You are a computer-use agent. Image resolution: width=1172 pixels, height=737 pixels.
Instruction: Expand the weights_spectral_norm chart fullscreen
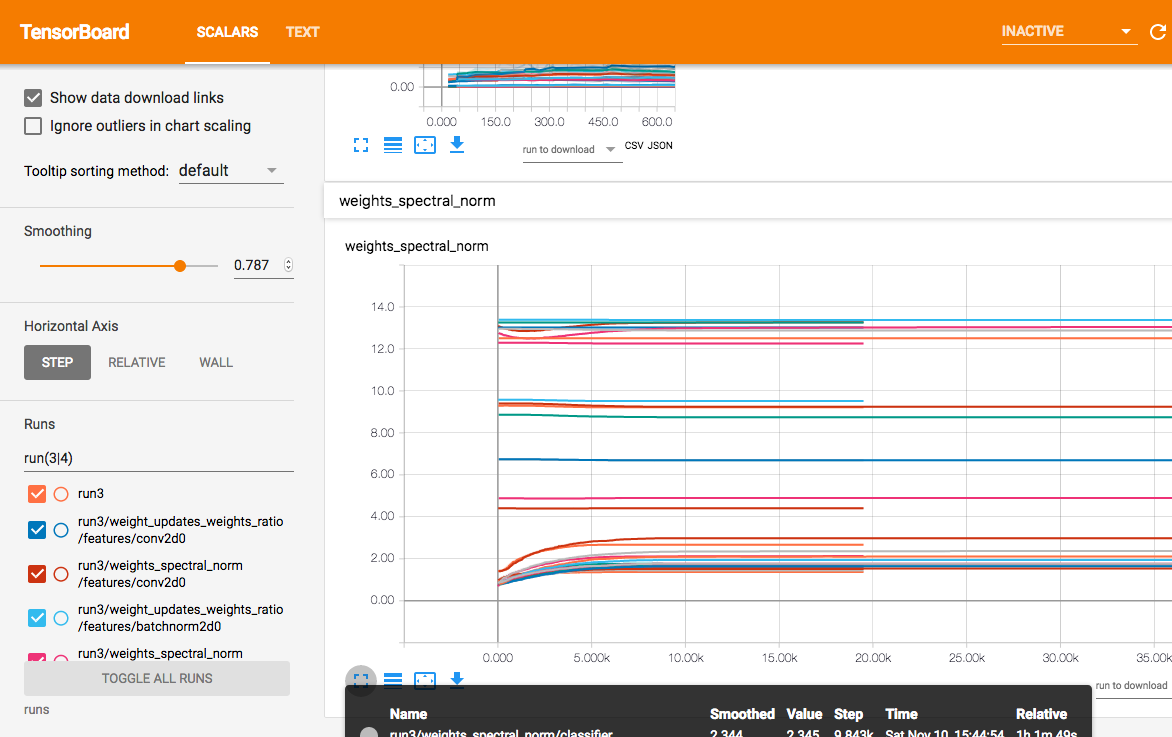tap(361, 680)
